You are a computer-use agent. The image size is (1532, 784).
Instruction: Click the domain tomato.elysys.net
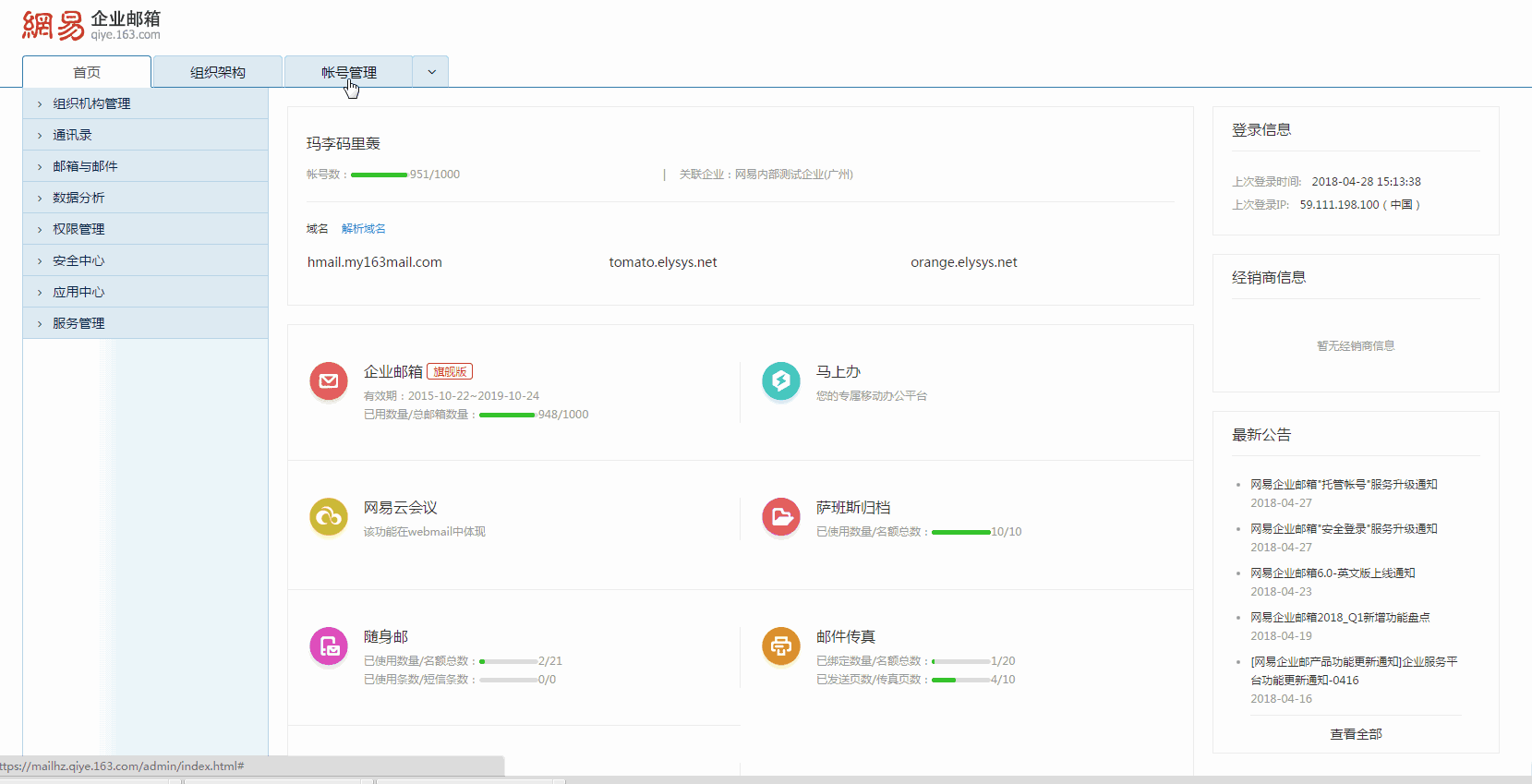tap(663, 262)
